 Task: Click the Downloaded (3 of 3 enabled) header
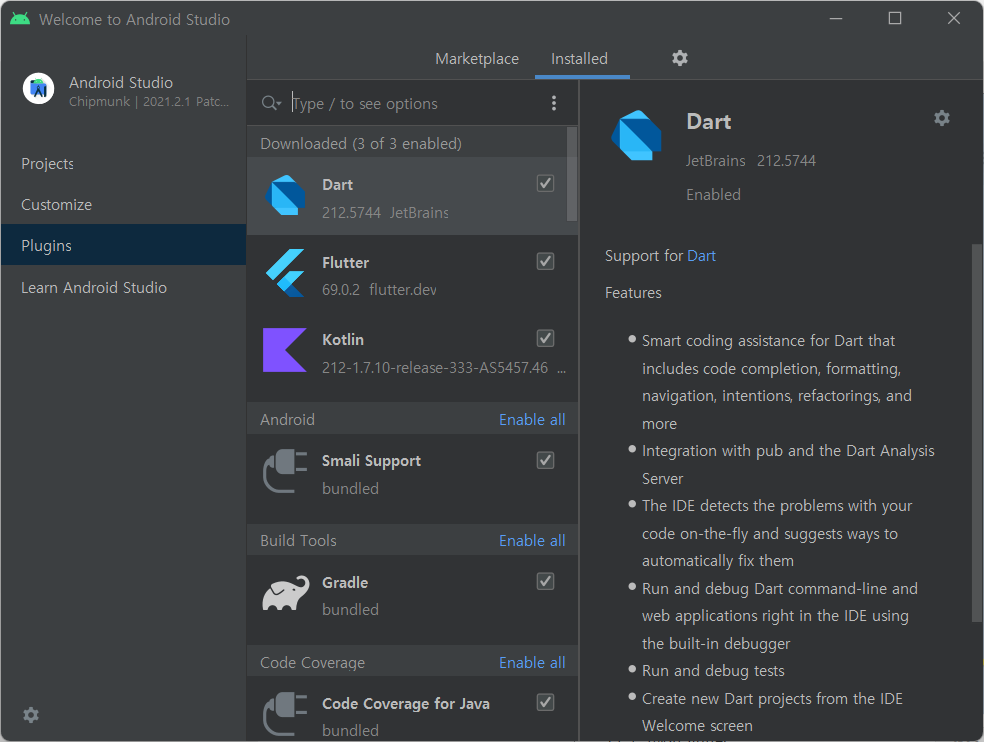(361, 144)
